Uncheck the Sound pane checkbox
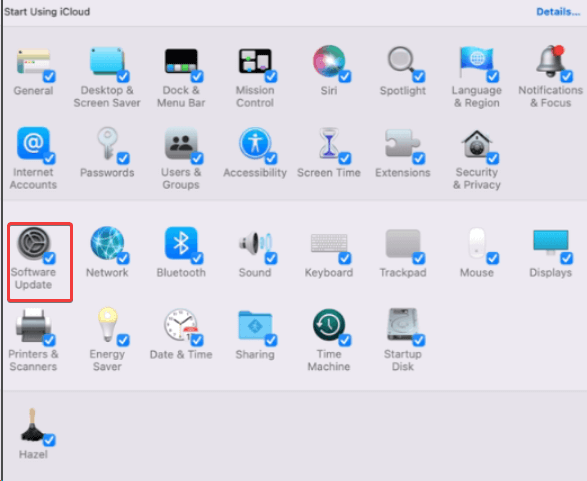The image size is (587, 481). click(x=271, y=258)
